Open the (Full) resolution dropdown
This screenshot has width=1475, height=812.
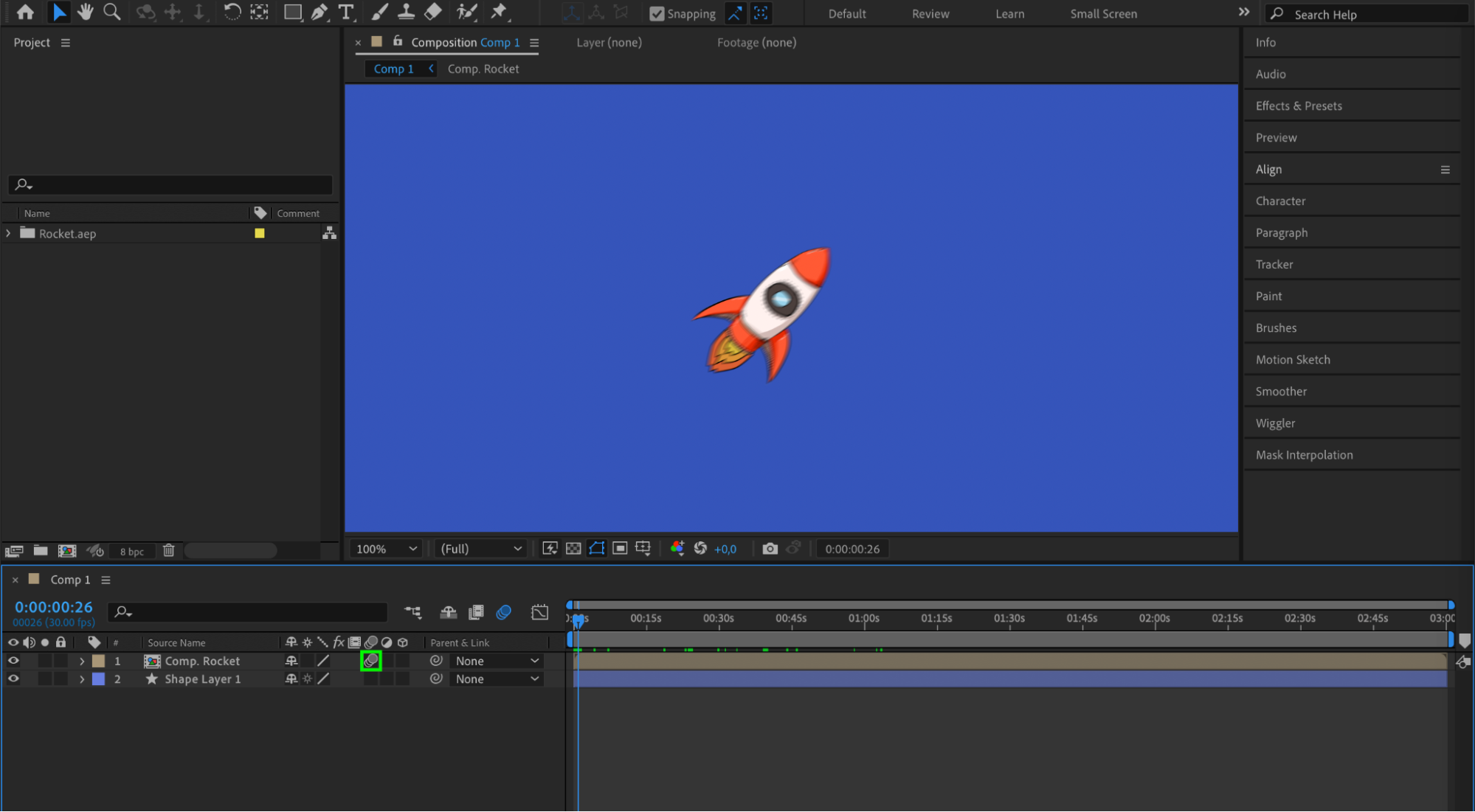pyautogui.click(x=480, y=549)
